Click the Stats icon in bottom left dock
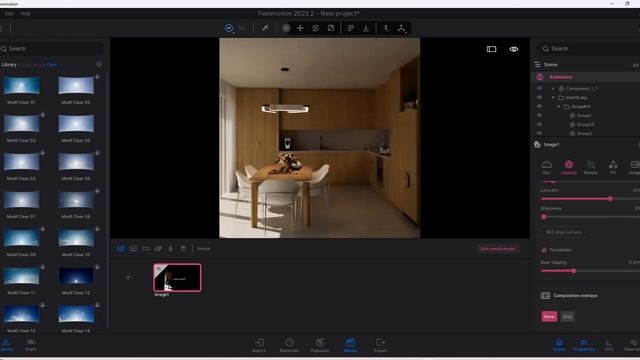 [x=31, y=345]
